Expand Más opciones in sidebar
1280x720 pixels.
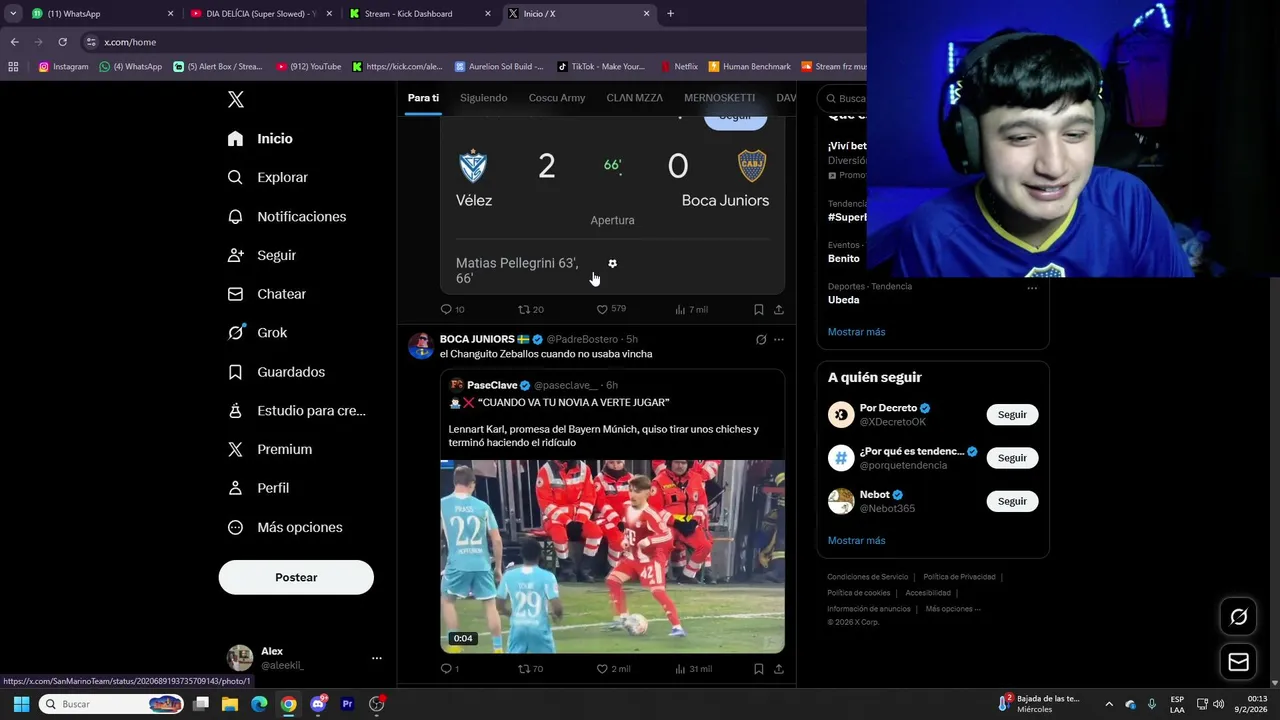click(x=285, y=527)
